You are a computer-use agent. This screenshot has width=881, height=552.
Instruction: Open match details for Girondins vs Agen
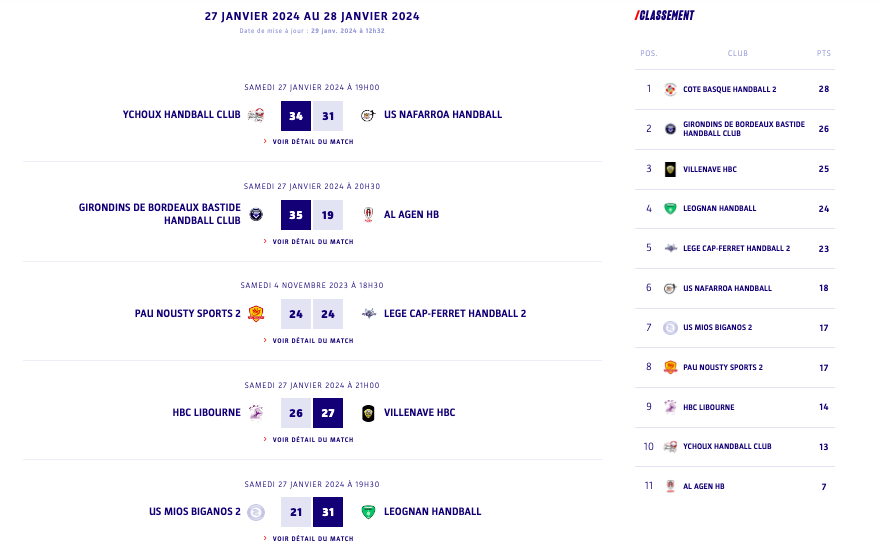click(x=312, y=241)
